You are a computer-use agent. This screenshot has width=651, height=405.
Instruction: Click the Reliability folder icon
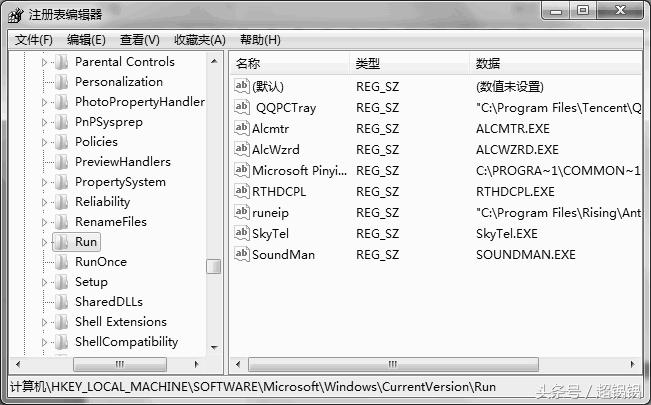pyautogui.click(x=62, y=202)
